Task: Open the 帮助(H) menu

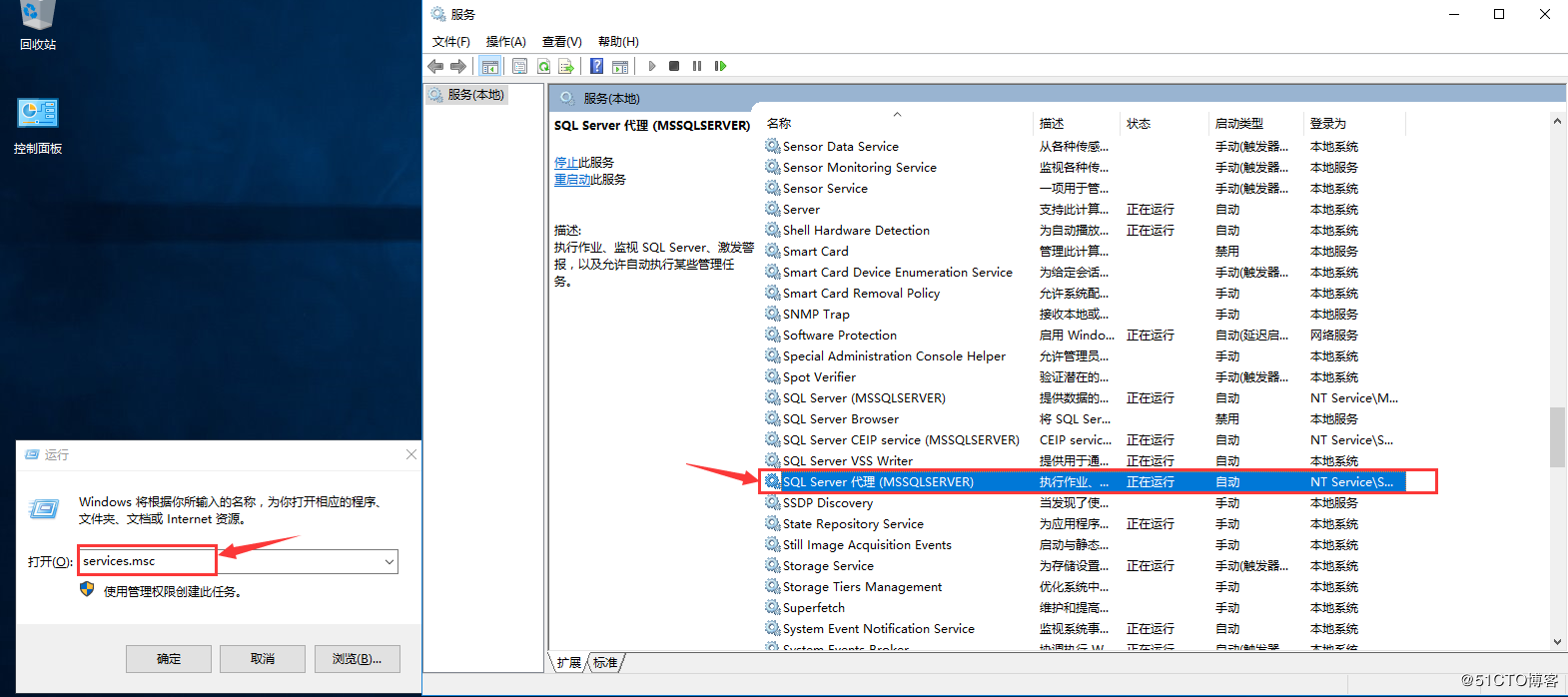Action: [618, 42]
